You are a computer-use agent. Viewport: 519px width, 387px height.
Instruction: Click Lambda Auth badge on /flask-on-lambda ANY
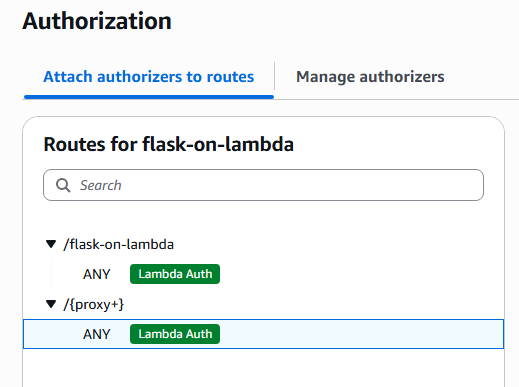[x=175, y=274]
